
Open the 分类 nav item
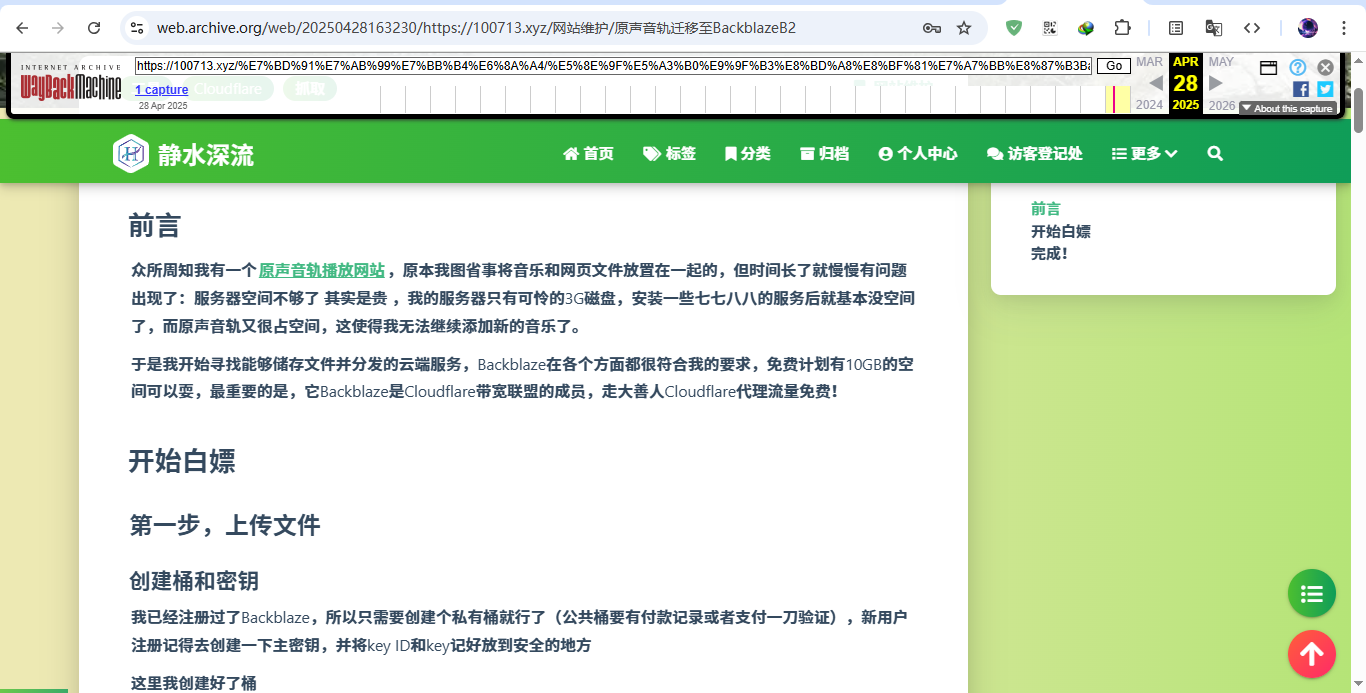coord(747,153)
